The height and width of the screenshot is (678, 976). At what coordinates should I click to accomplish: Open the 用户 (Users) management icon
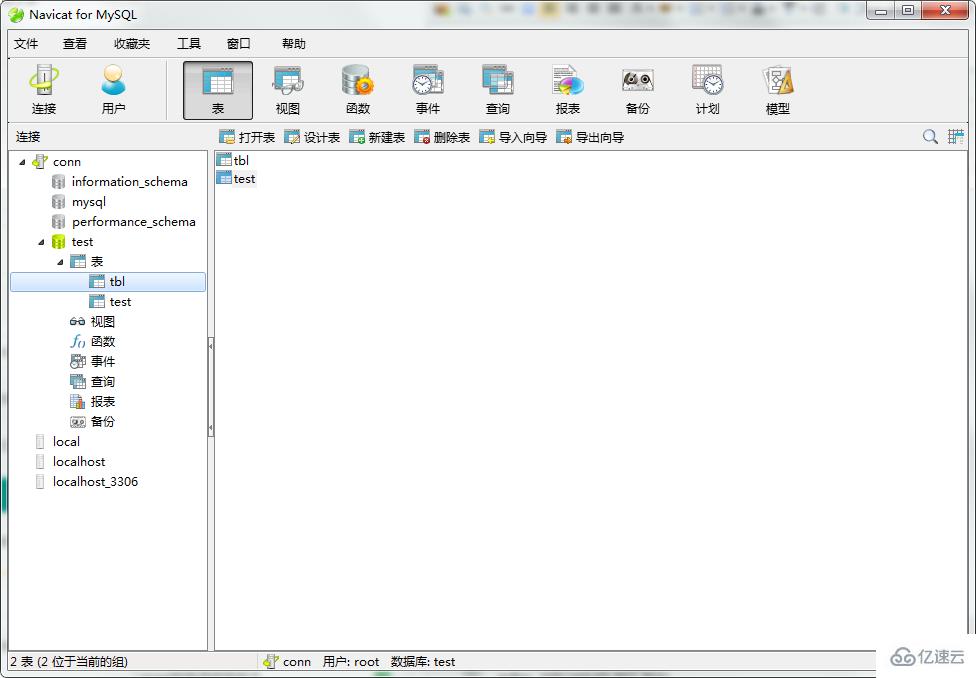pyautogui.click(x=113, y=88)
